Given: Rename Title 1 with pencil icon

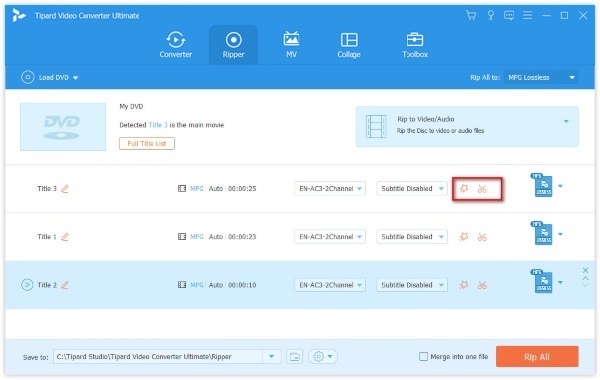Looking at the screenshot, I should coord(65,237).
